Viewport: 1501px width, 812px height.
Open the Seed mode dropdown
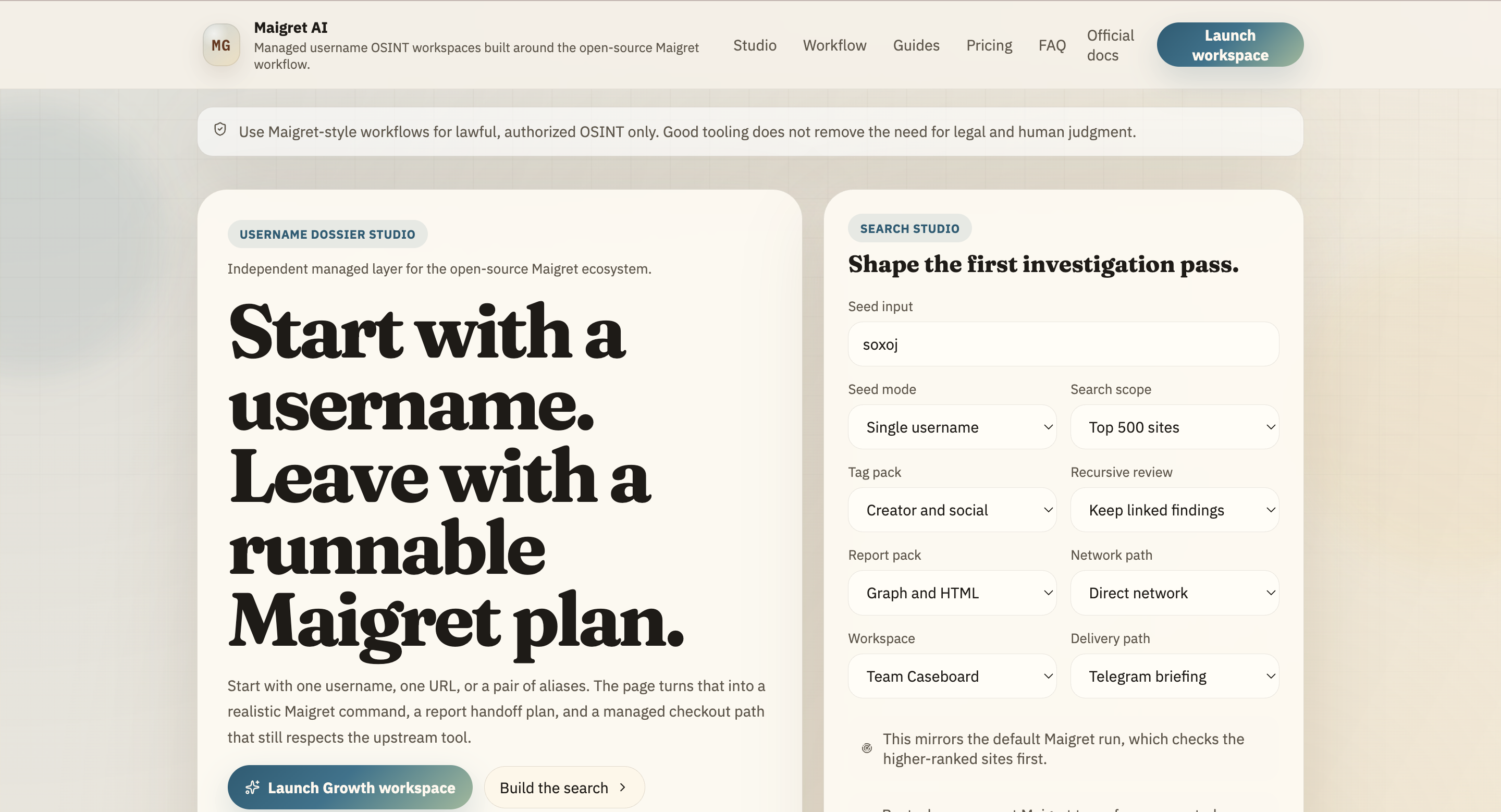952,427
